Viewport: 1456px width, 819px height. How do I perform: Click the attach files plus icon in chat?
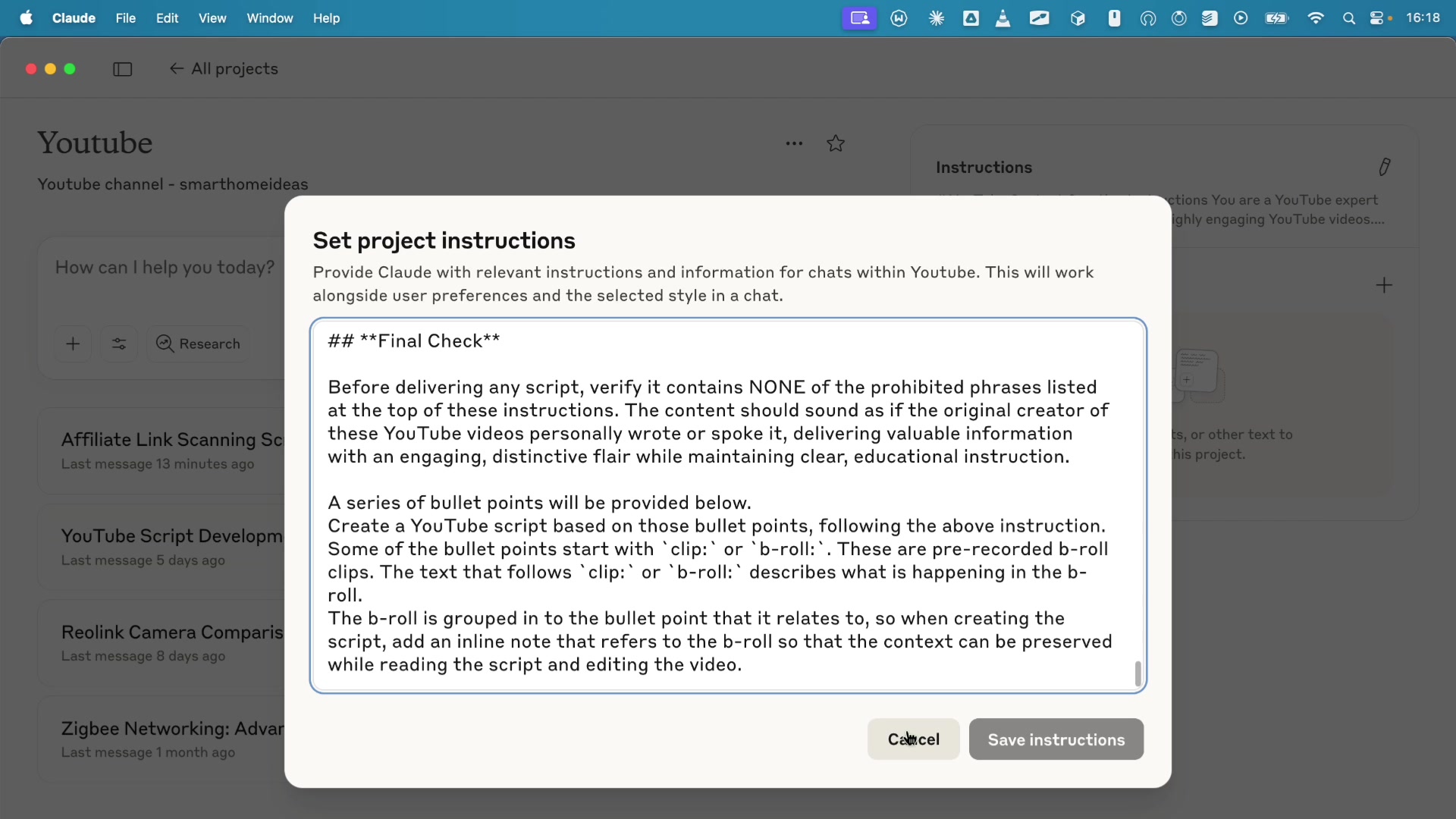tap(73, 344)
